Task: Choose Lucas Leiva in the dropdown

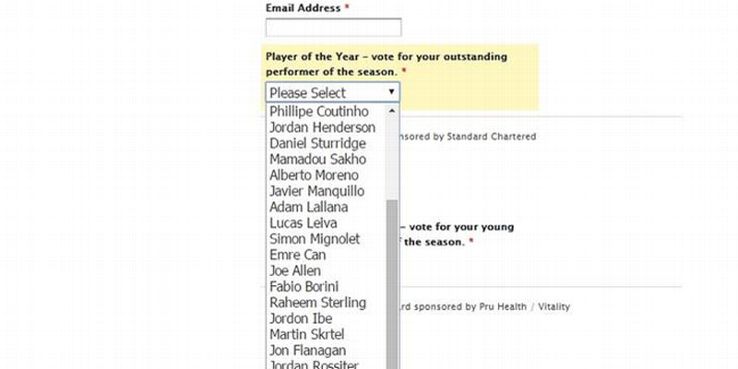Action: pyautogui.click(x=327, y=223)
